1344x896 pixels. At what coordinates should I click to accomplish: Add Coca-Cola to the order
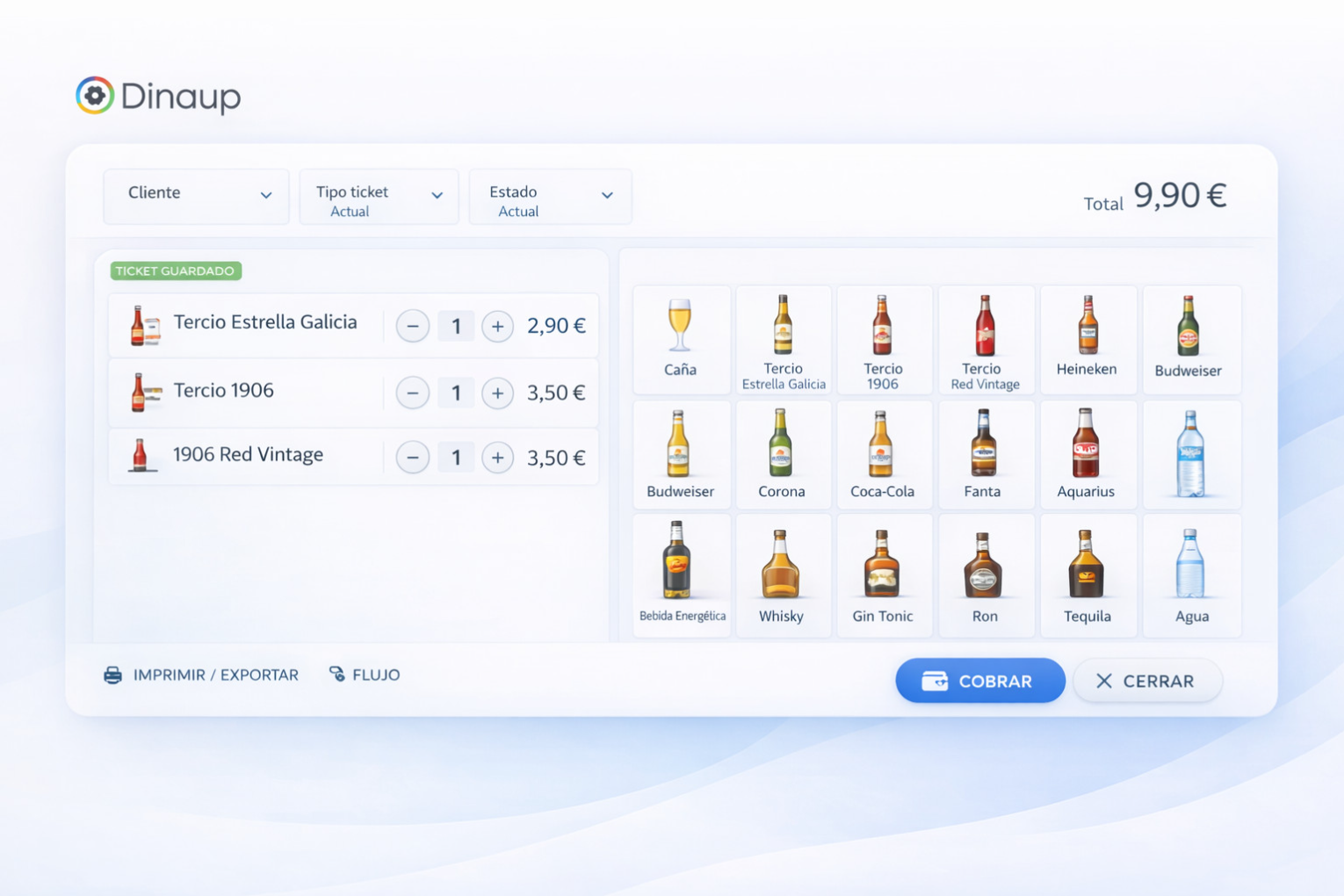(882, 455)
